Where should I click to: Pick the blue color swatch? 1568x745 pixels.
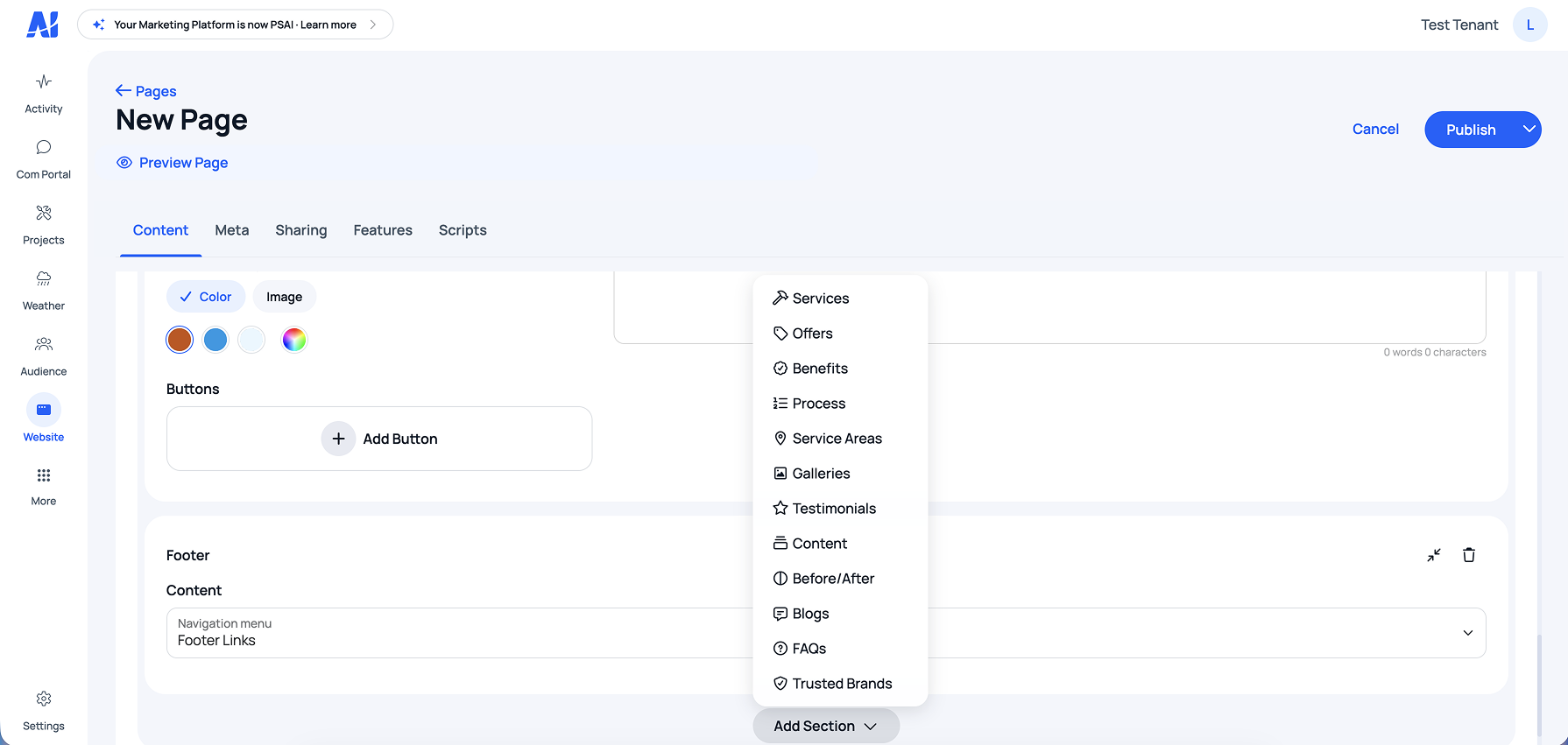coord(215,340)
